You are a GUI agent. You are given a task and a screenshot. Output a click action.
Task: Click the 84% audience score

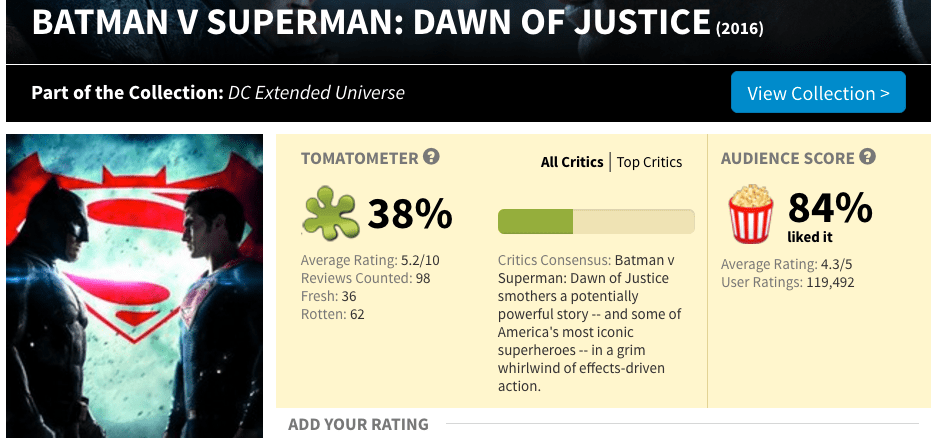point(830,208)
